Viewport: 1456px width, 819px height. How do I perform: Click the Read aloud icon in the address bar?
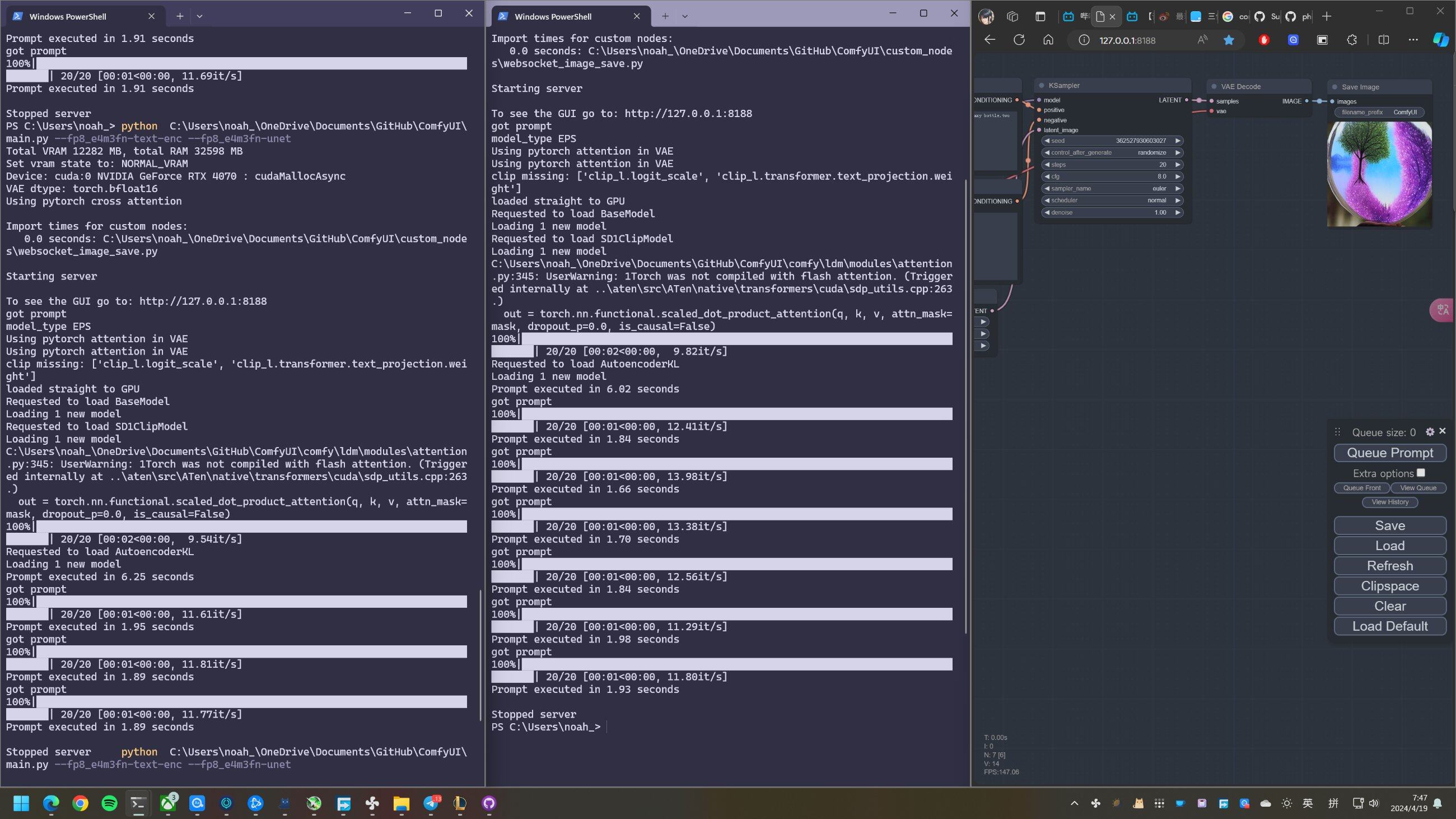(1202, 40)
